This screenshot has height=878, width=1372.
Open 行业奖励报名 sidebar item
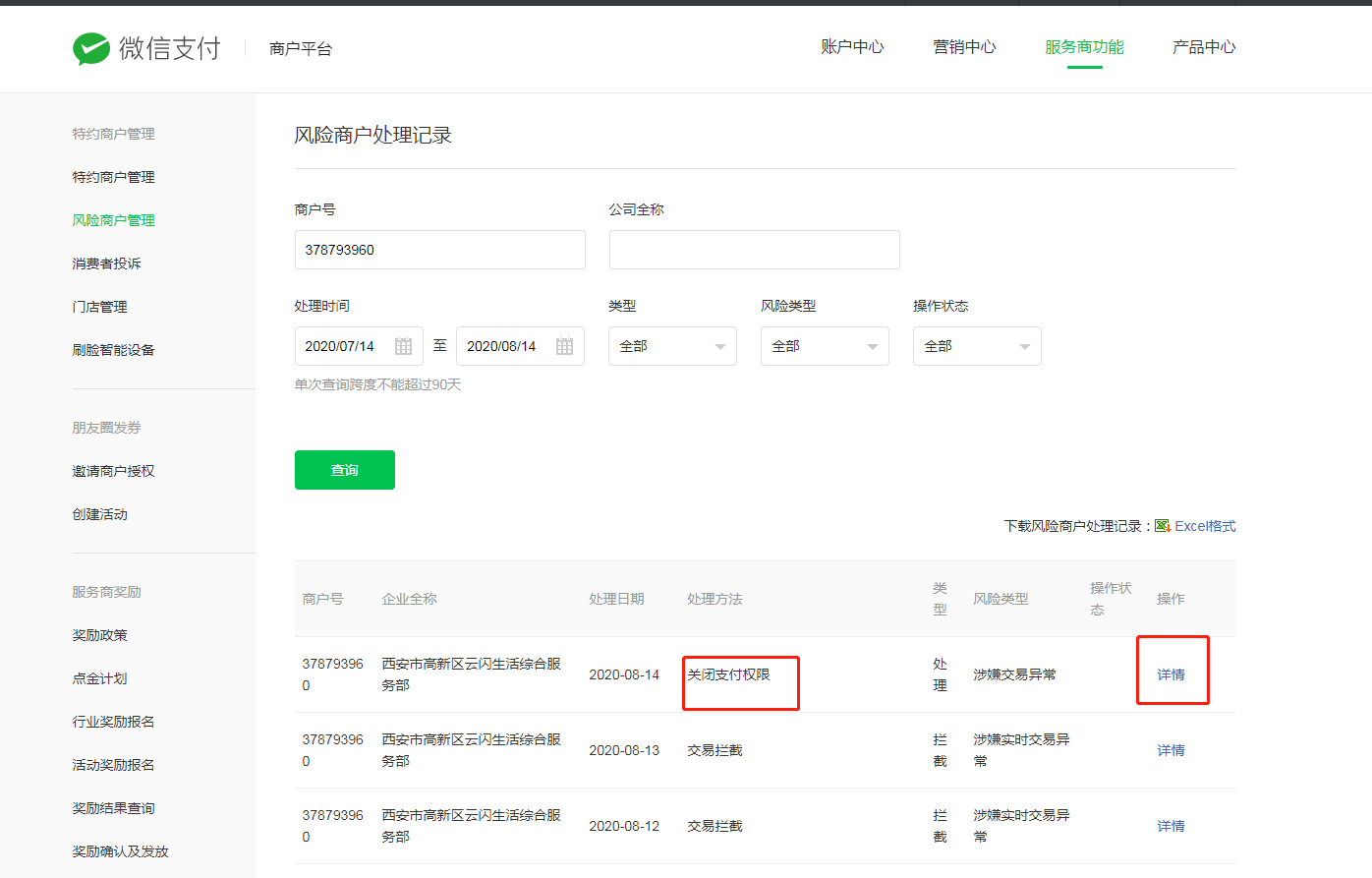click(x=113, y=722)
